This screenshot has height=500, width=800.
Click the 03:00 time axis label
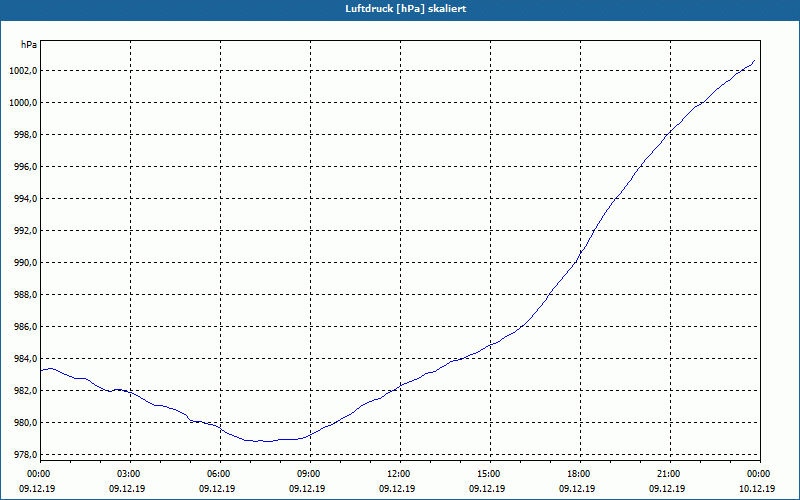pos(131,474)
